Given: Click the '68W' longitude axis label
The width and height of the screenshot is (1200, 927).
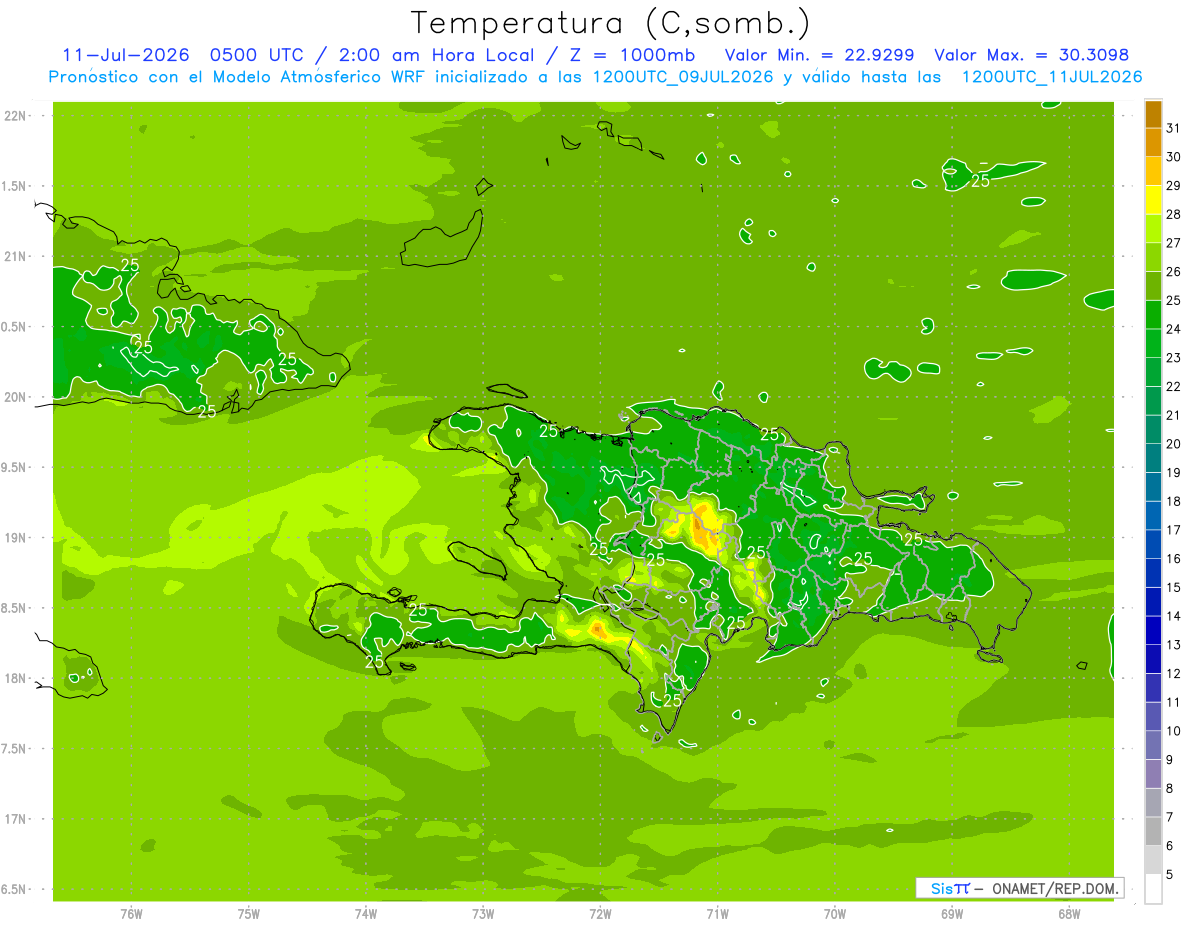Looking at the screenshot, I should pos(1069,914).
